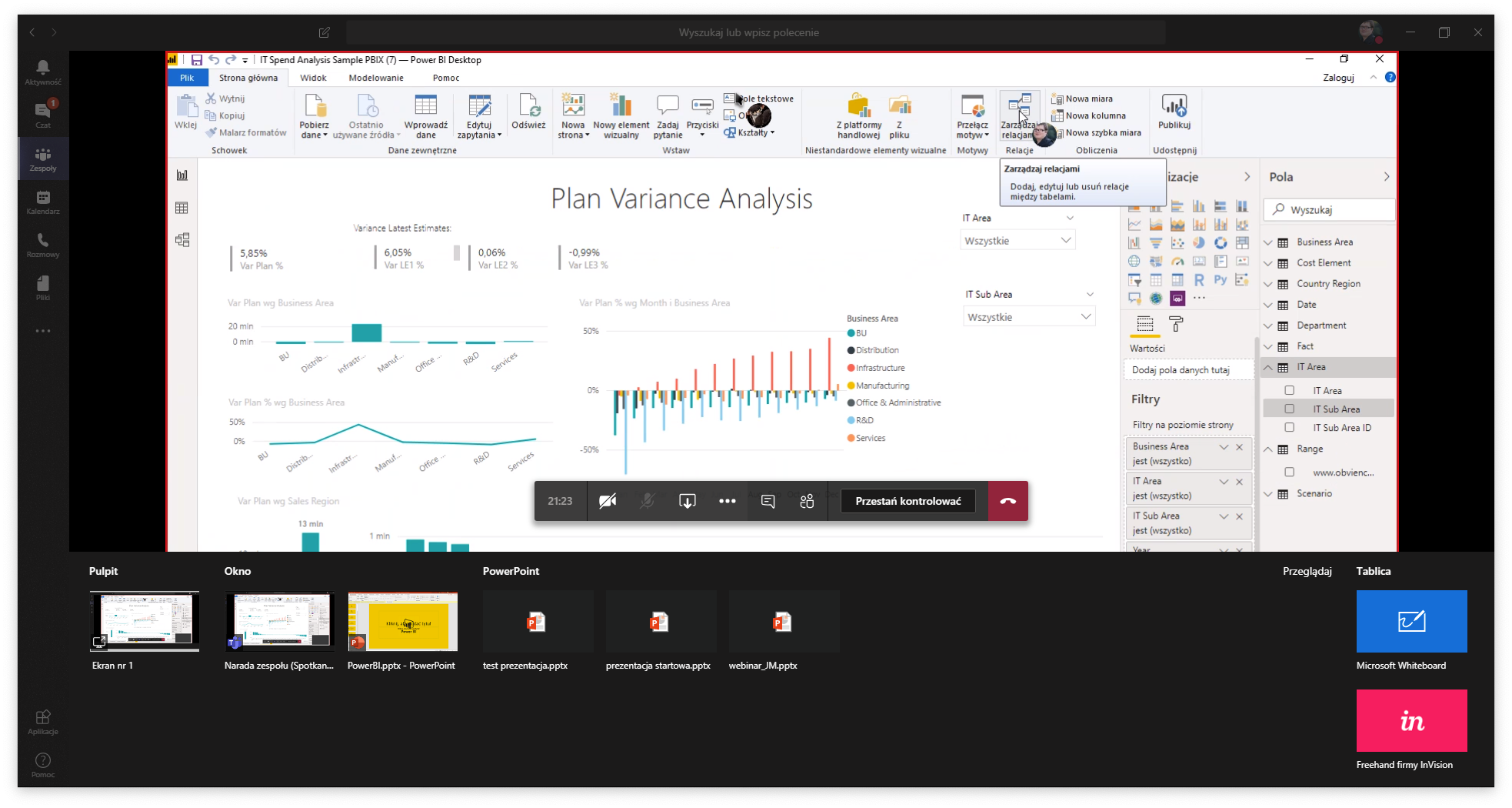1512x808 pixels.
Task: Open Aplikacje in the Teams sidebar
Action: 43,722
